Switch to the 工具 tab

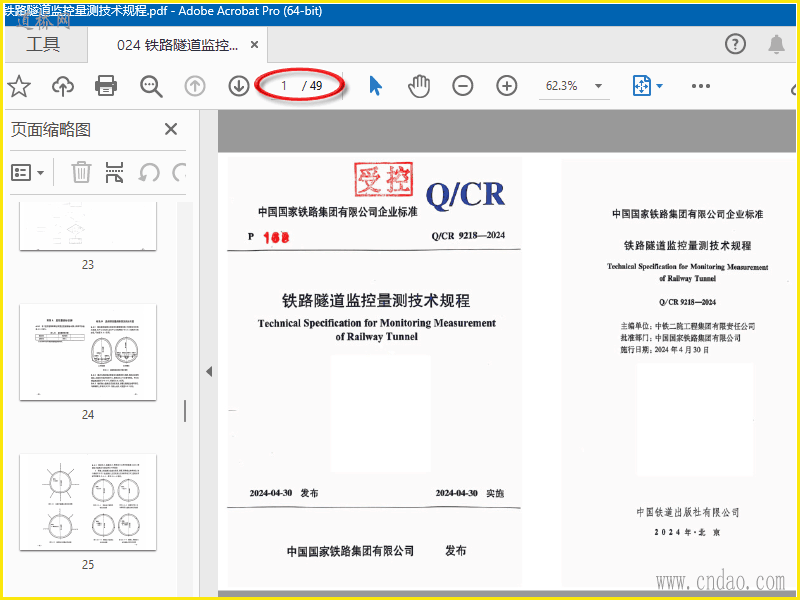click(43, 44)
